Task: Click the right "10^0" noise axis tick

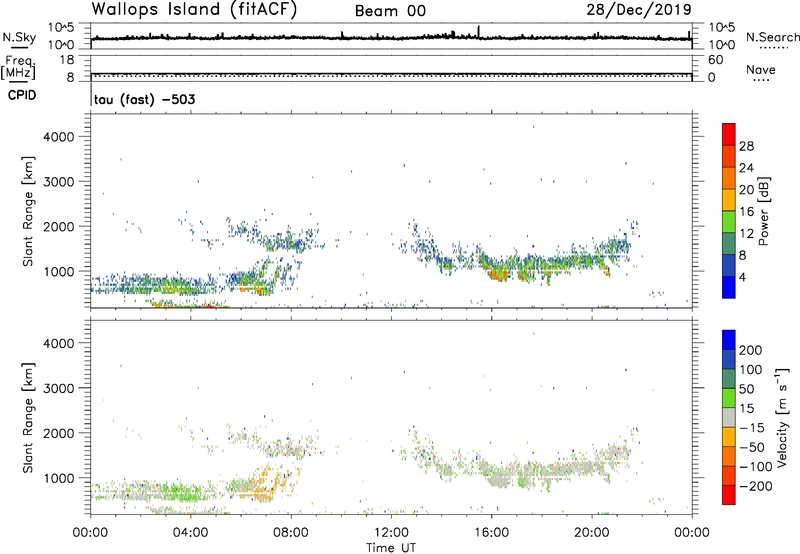Action: coord(721,45)
